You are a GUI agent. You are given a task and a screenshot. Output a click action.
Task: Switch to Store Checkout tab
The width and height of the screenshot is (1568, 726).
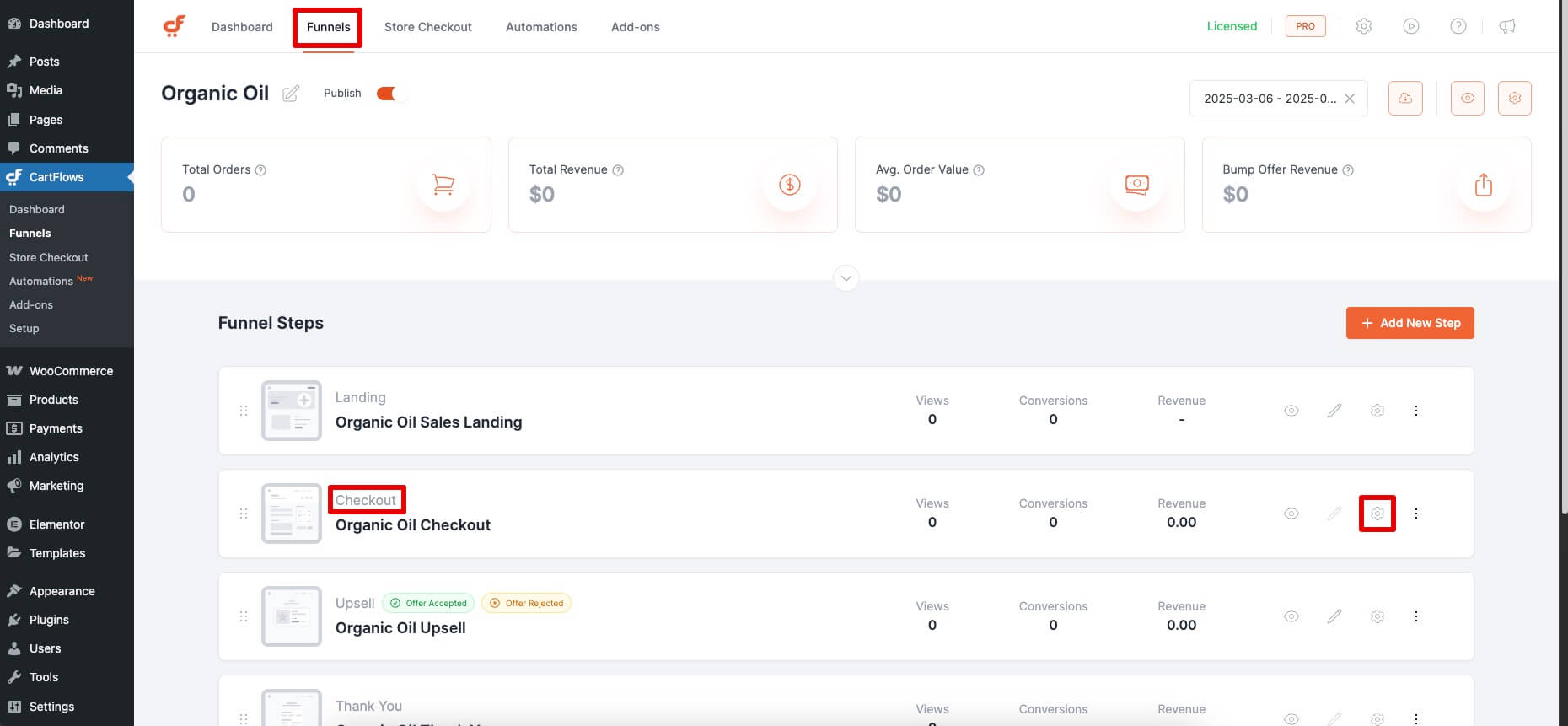(x=428, y=27)
